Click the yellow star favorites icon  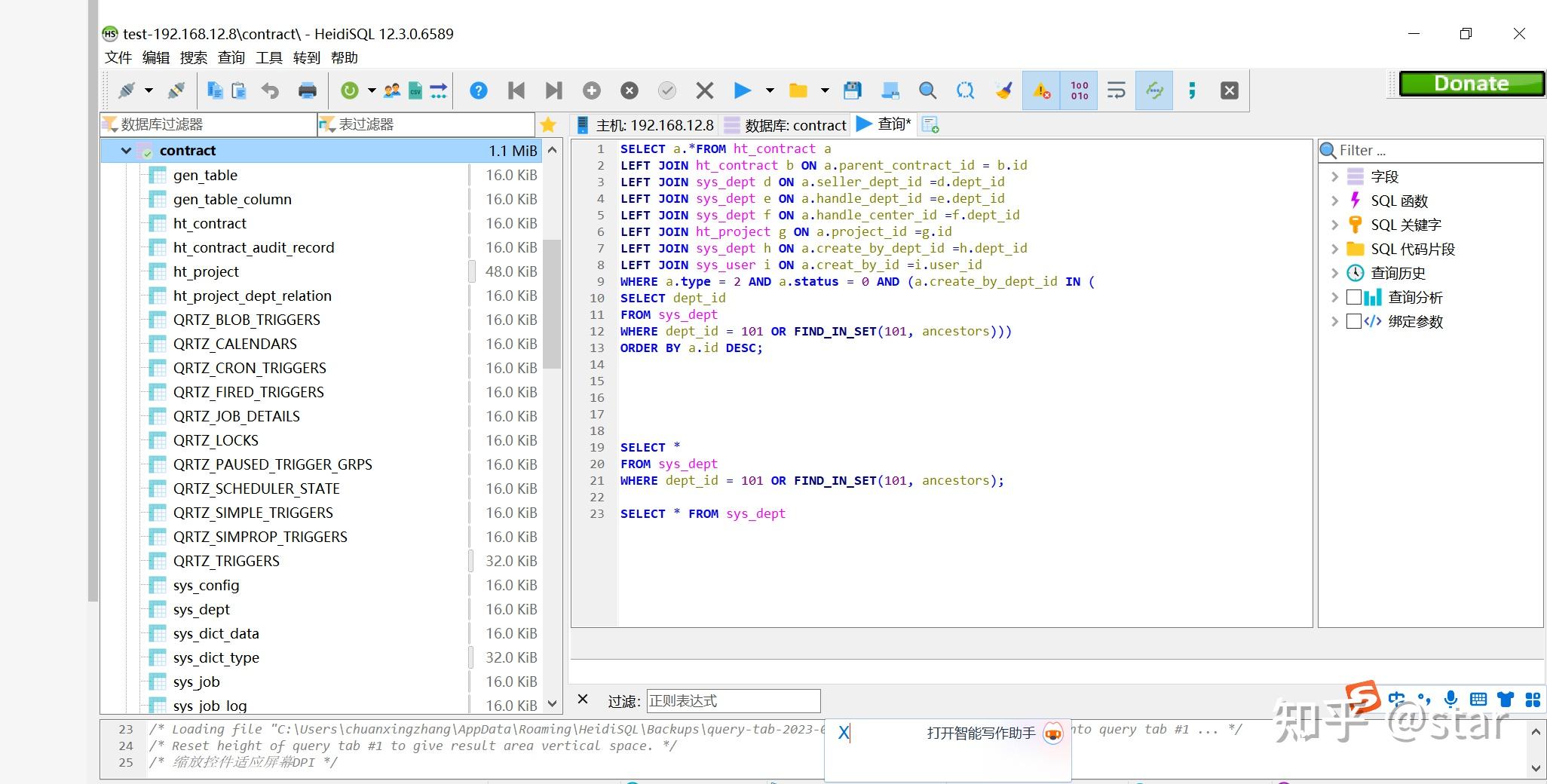point(548,124)
